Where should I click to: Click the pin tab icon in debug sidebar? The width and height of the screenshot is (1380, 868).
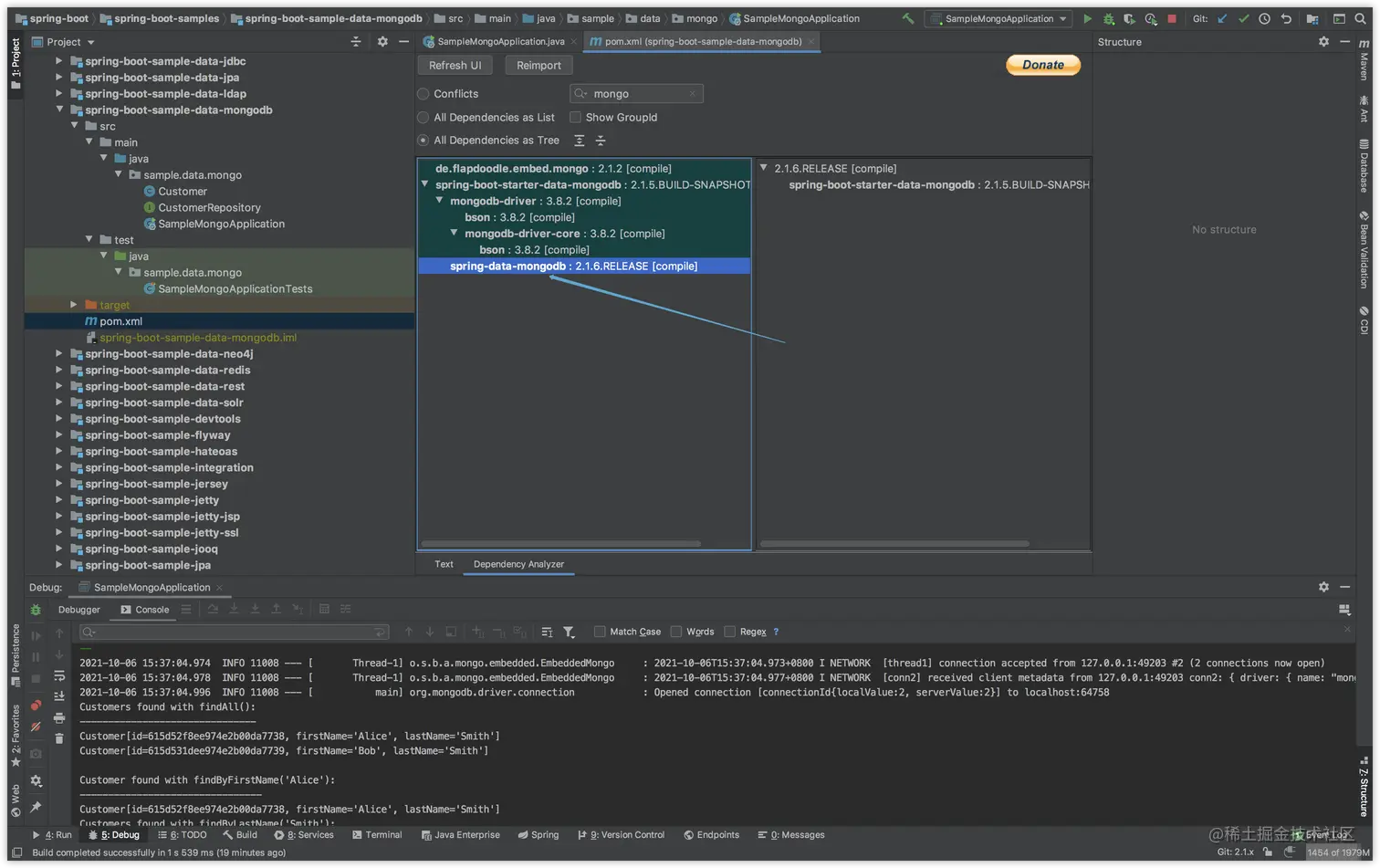pyautogui.click(x=36, y=807)
